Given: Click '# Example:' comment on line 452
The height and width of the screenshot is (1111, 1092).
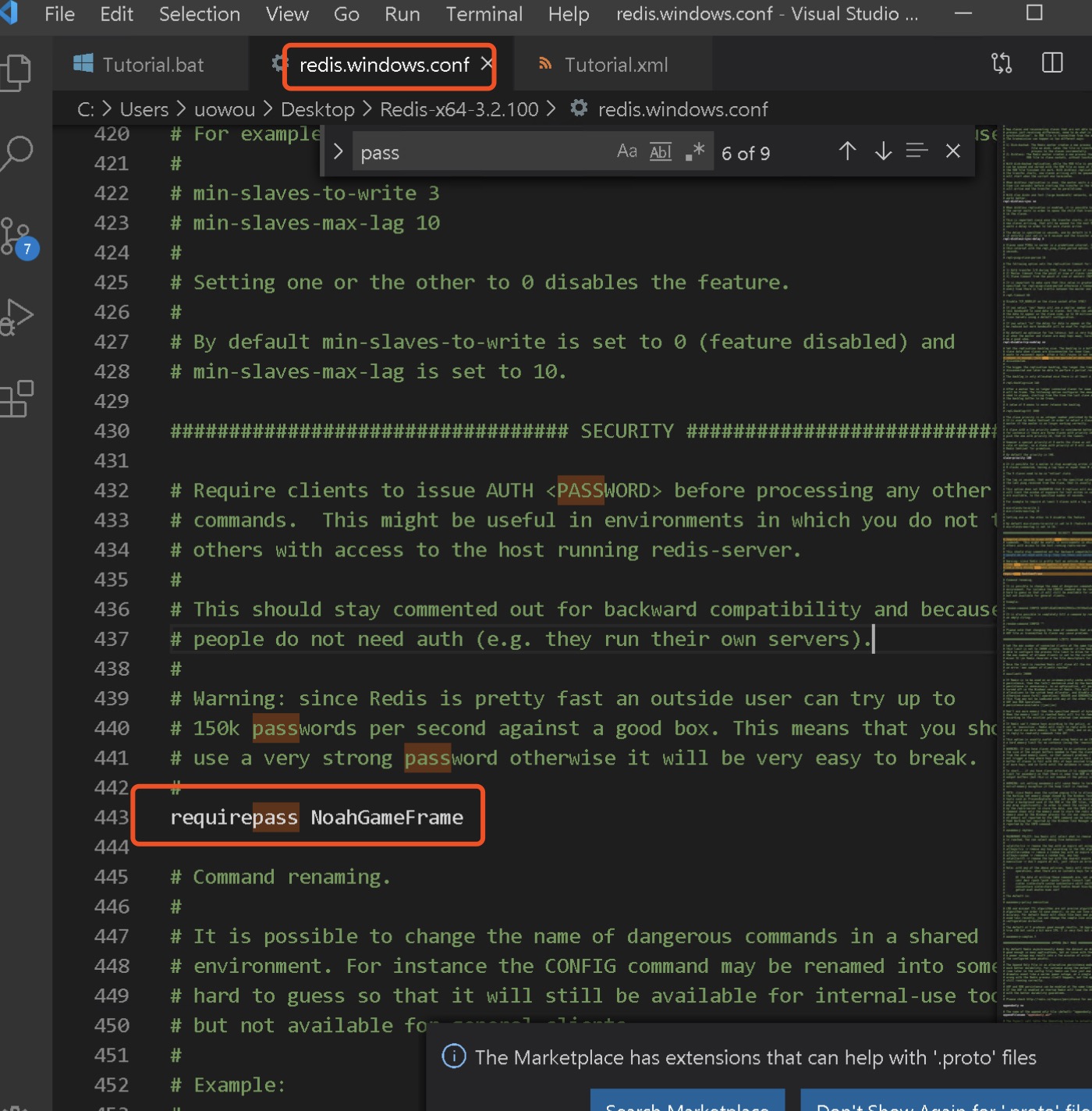Looking at the screenshot, I should click(x=228, y=1084).
